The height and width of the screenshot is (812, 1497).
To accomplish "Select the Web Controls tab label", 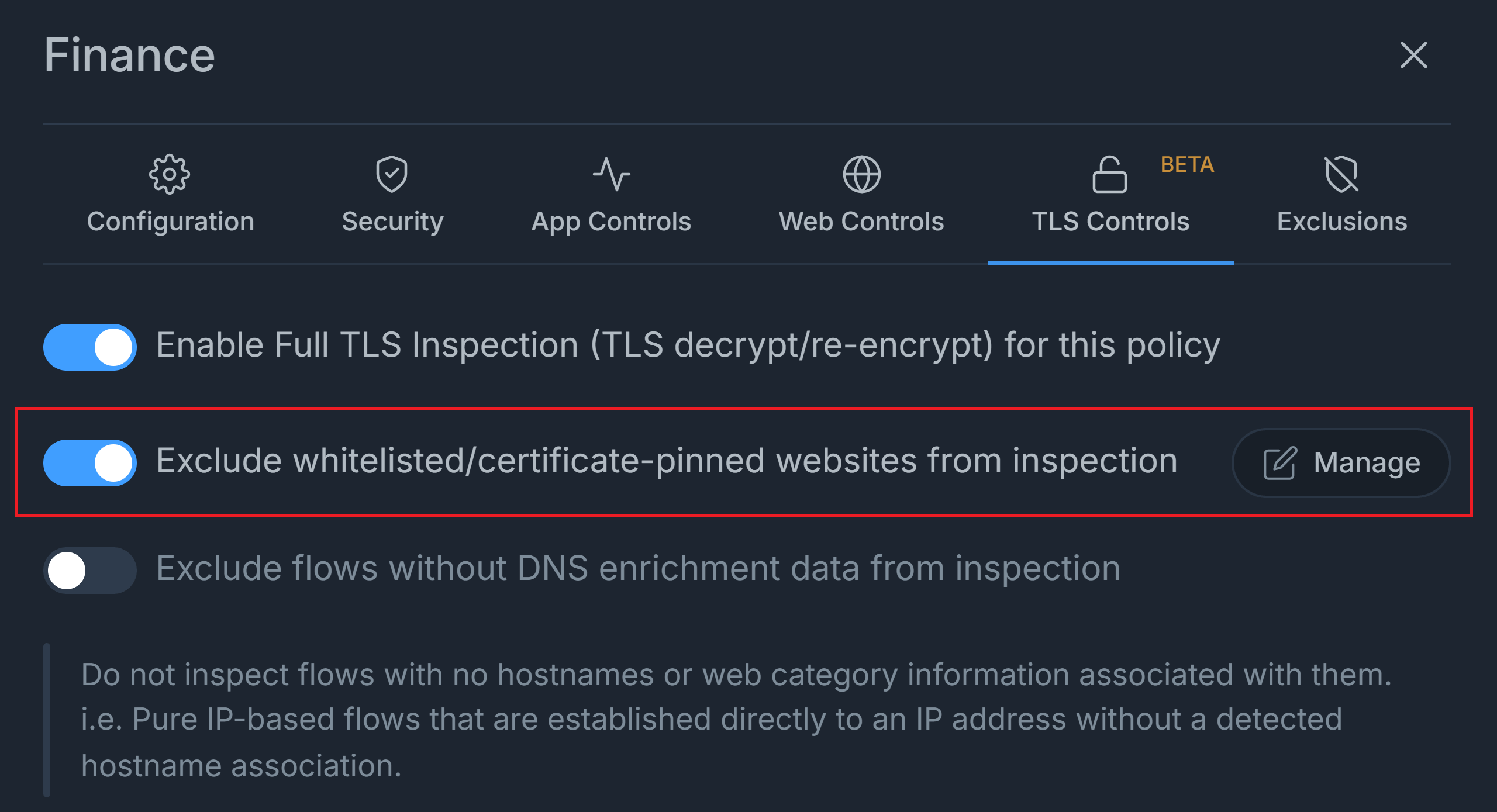I will tap(861, 222).
